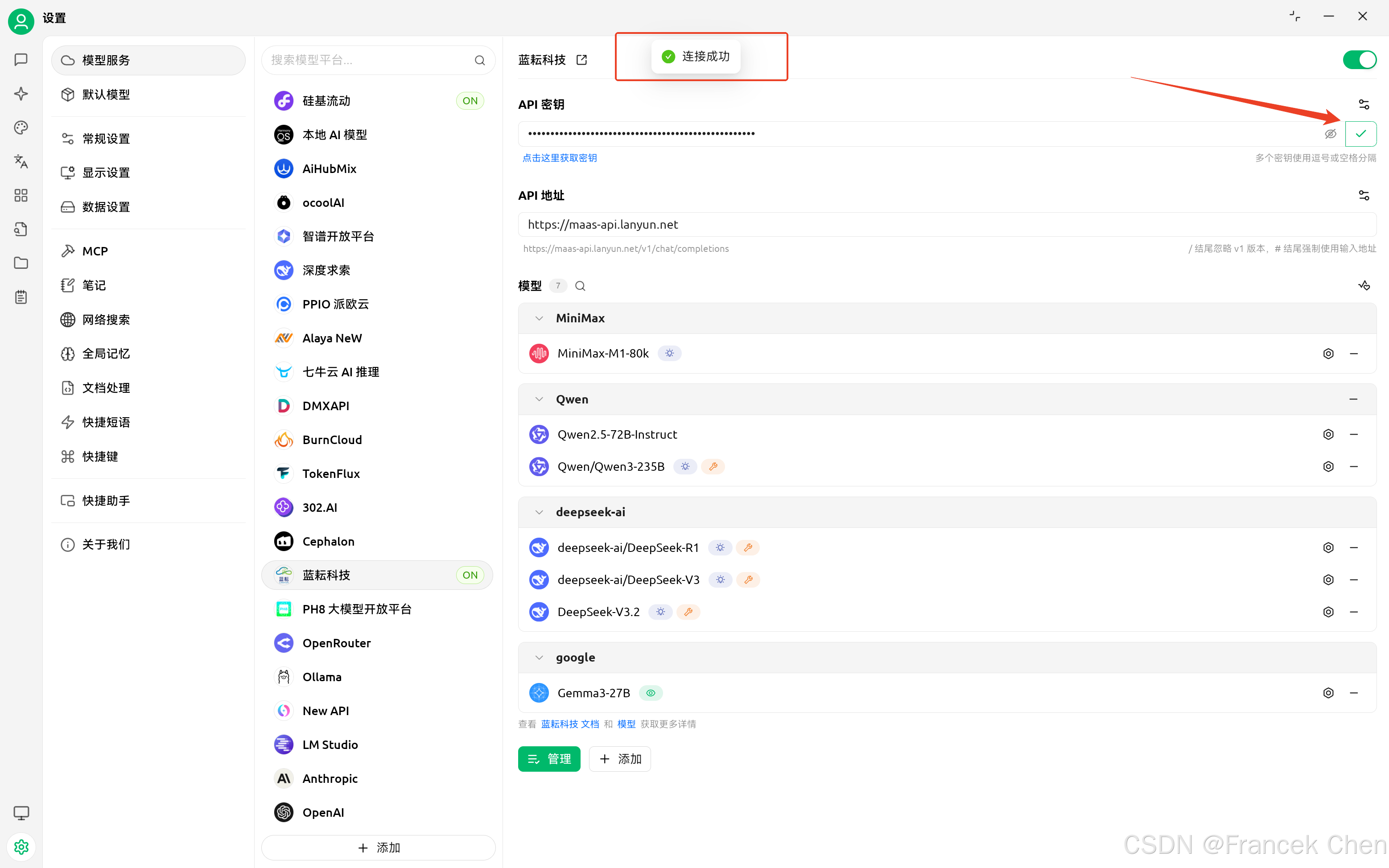Collapse the google model group
Viewport: 1389px width, 868px height.
[539, 657]
